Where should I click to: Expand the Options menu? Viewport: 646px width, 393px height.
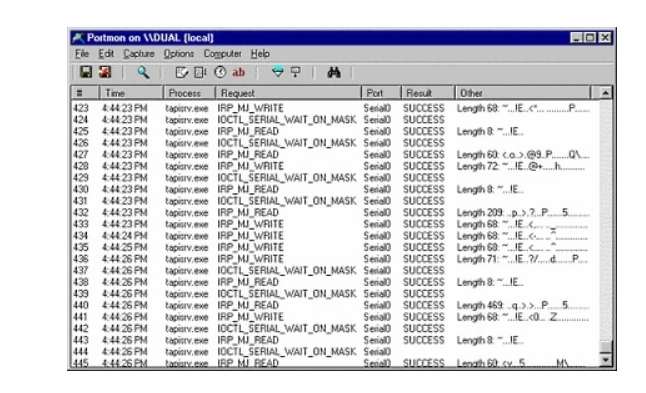tap(178, 54)
